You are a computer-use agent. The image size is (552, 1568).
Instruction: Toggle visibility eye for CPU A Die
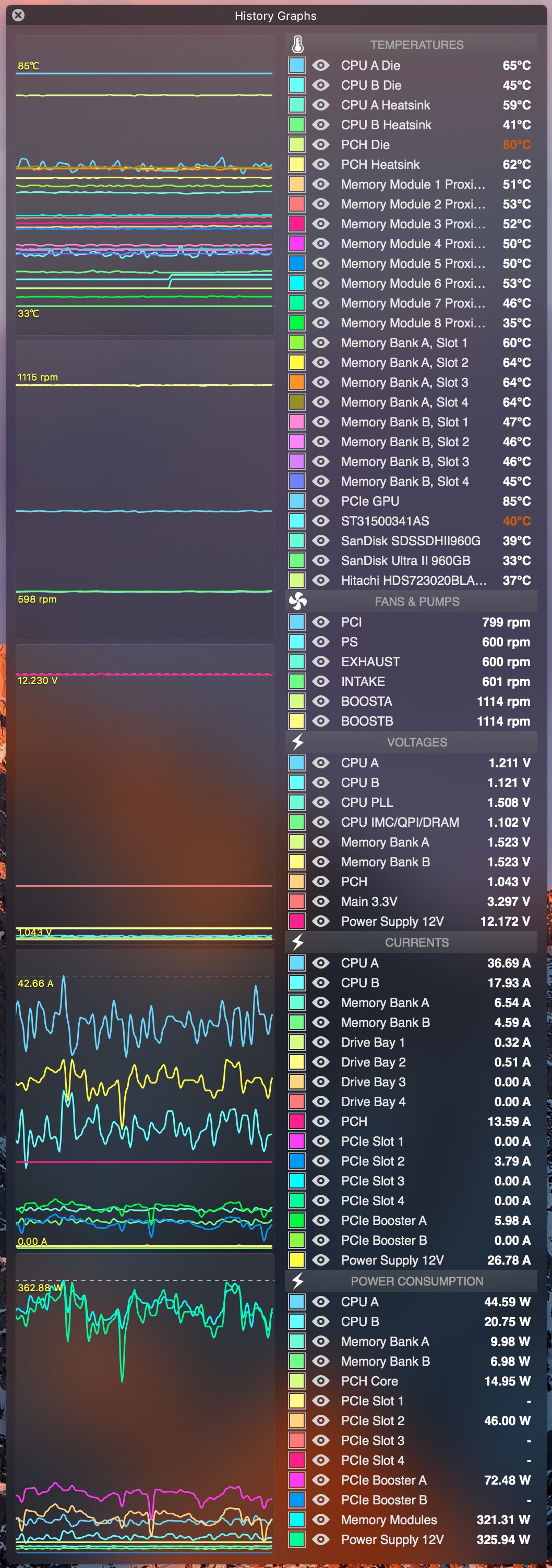(x=320, y=65)
